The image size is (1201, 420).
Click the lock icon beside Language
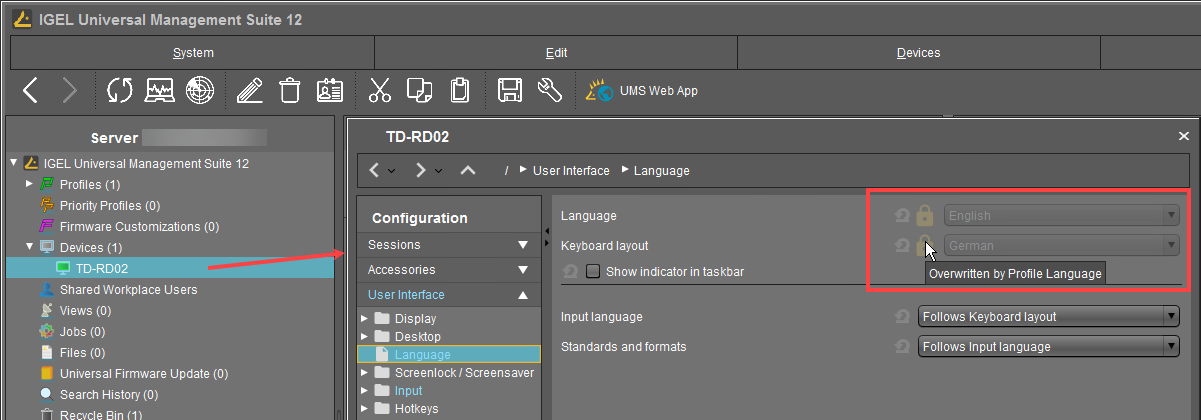925,215
